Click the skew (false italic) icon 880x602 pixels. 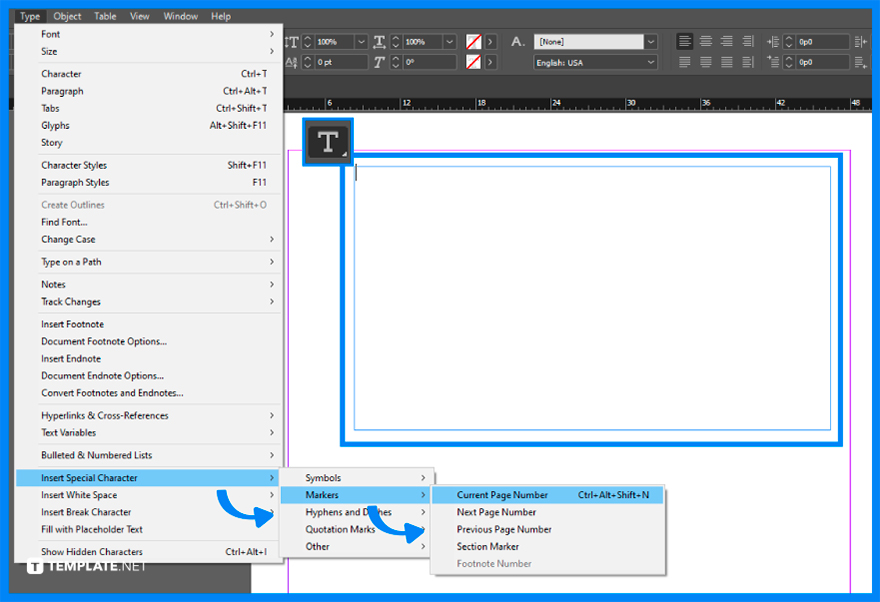coord(380,62)
